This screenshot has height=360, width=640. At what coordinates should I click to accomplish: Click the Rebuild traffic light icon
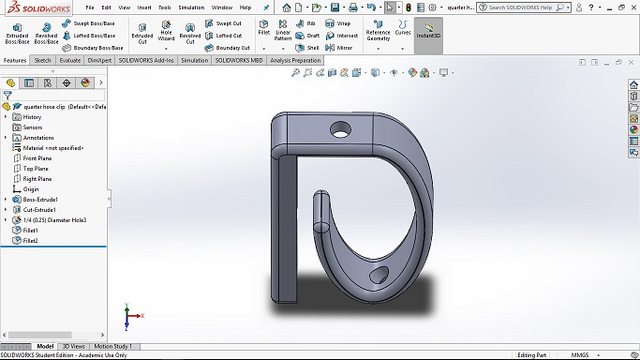408,8
